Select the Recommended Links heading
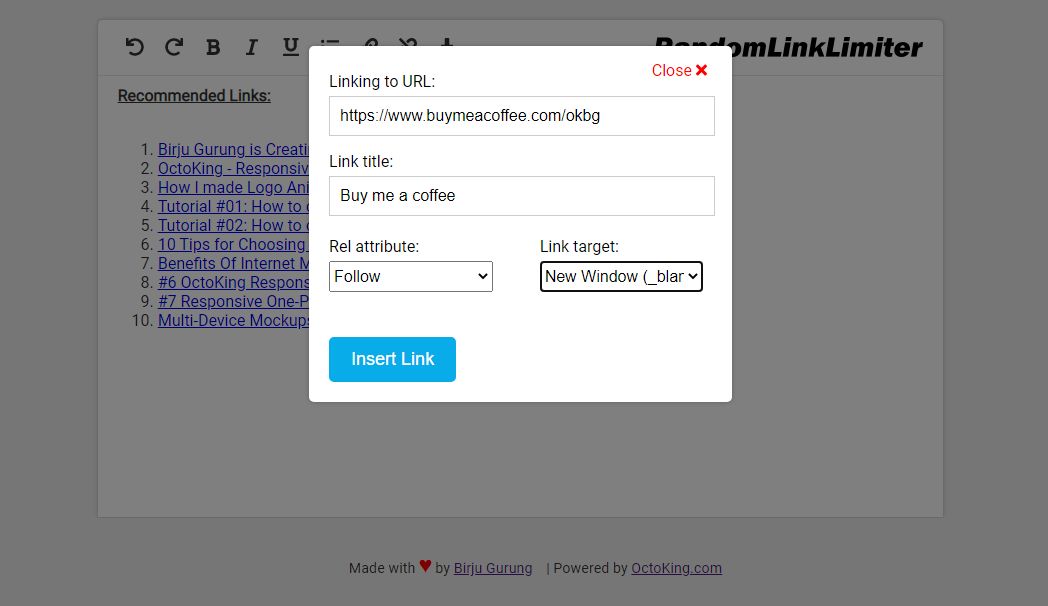Image resolution: width=1048 pixels, height=606 pixels. [194, 95]
